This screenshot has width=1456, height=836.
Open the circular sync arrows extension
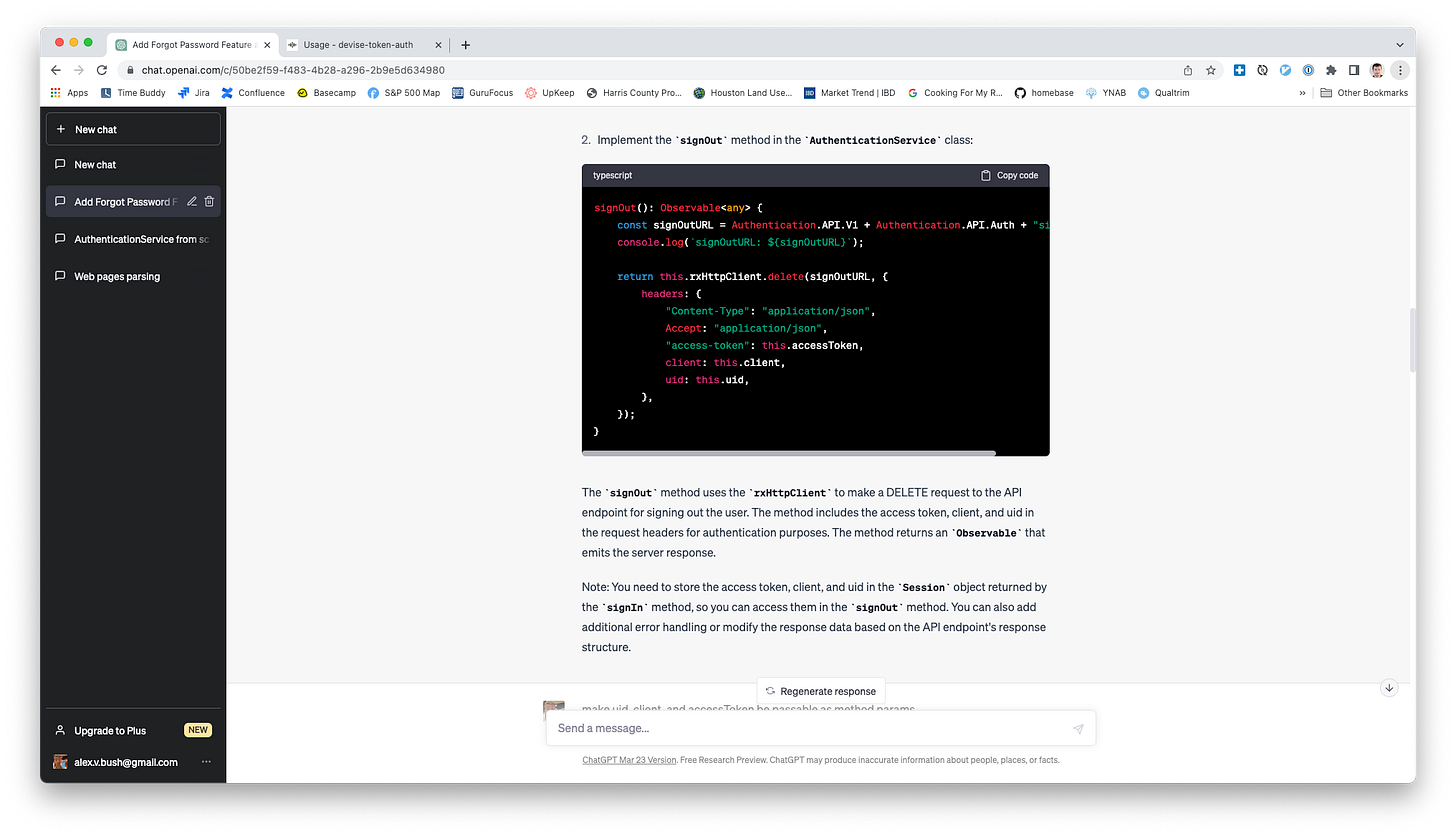click(1263, 70)
